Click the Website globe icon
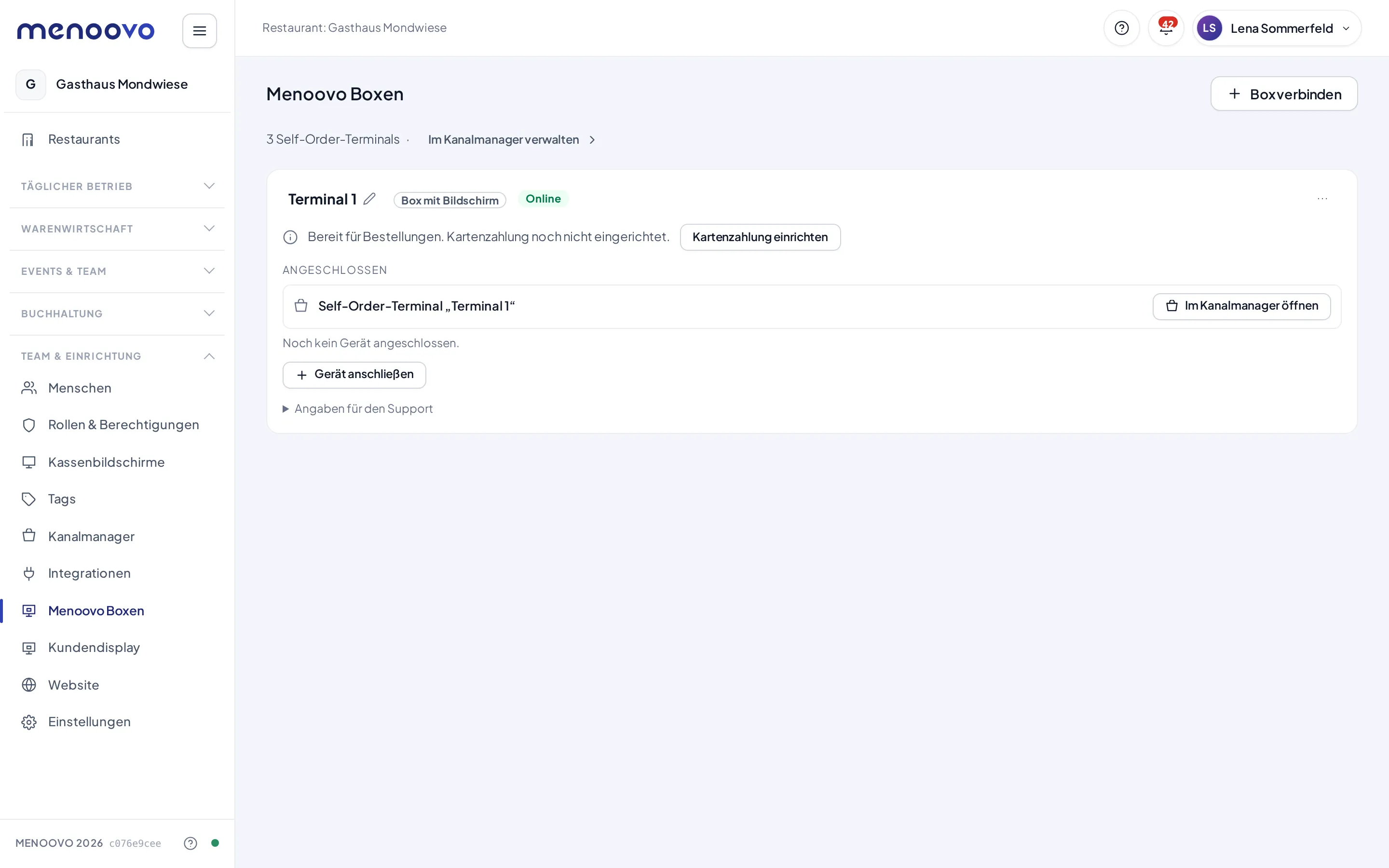Screen dimensions: 1389x868 29,685
